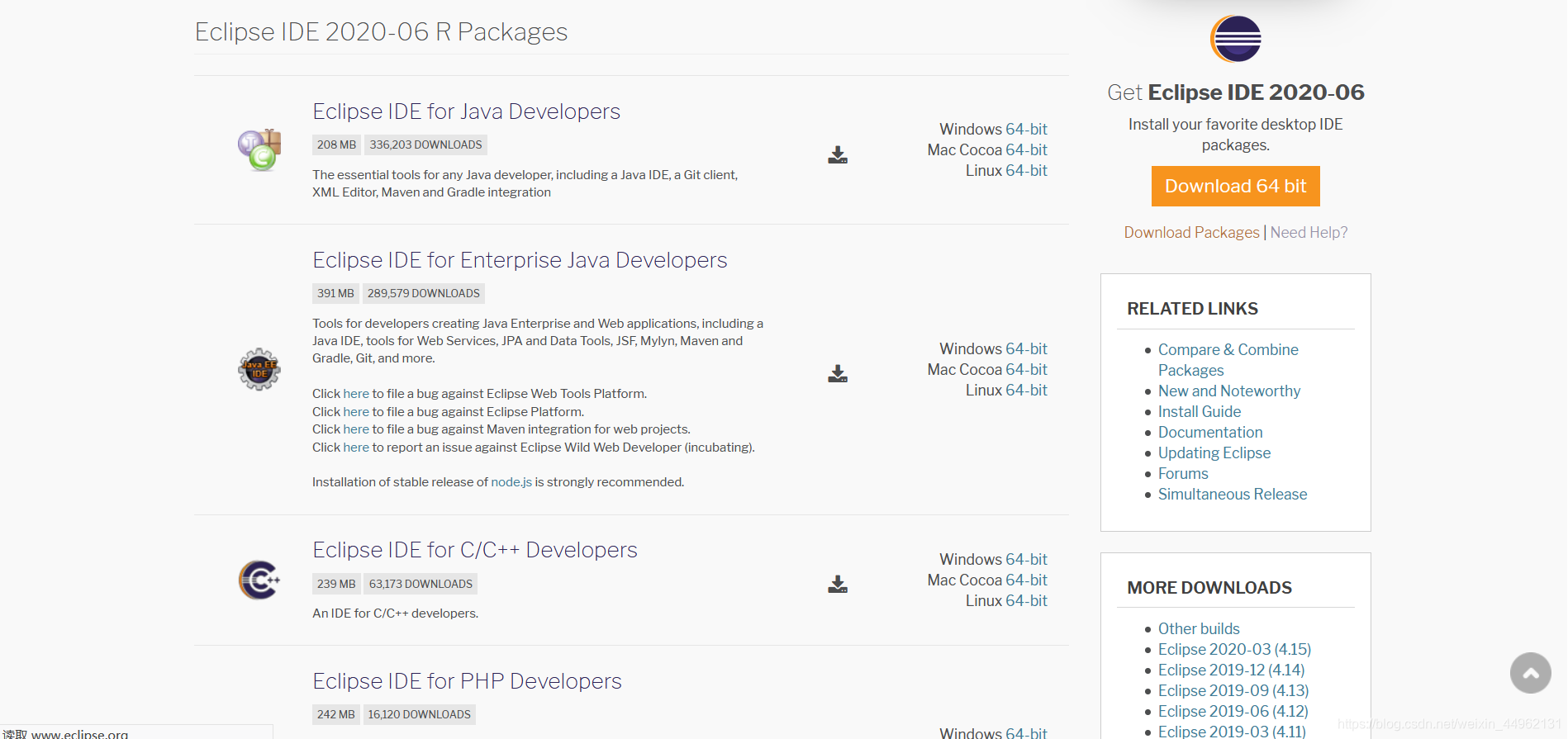Open Eclipse IDE for Enterprise Java Developers title
This screenshot has width=1568, height=739.
coord(520,260)
